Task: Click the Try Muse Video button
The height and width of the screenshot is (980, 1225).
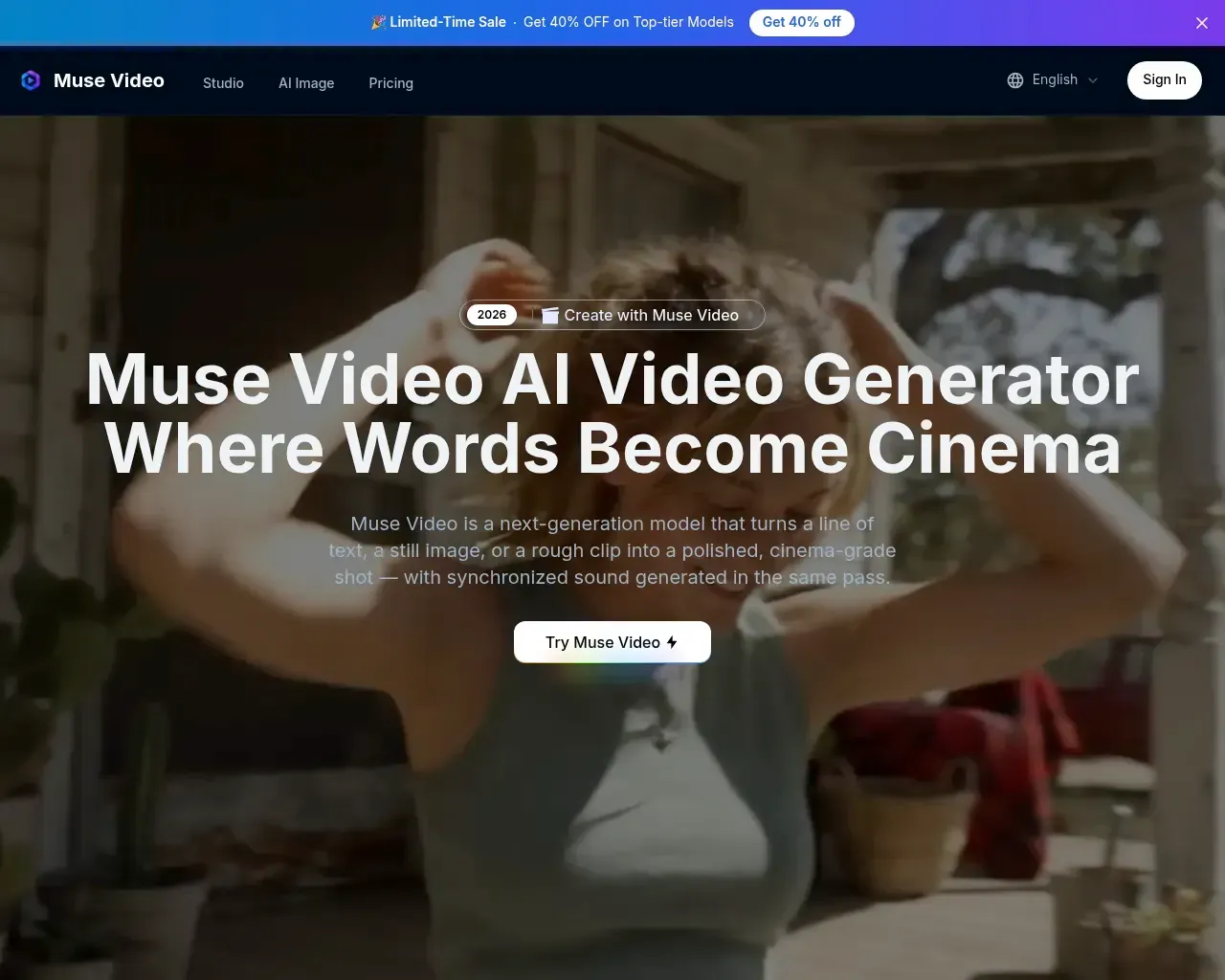Action: pyautogui.click(x=612, y=642)
